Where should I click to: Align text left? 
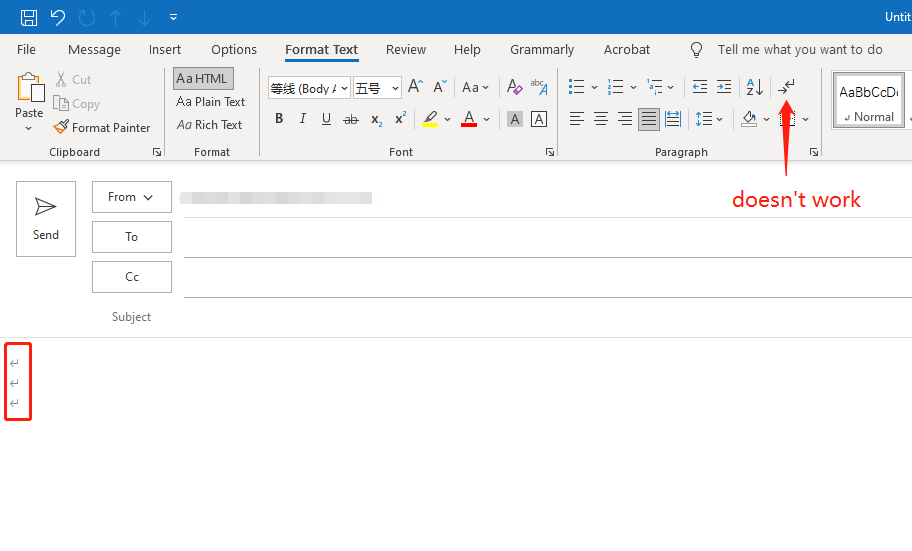coord(576,119)
